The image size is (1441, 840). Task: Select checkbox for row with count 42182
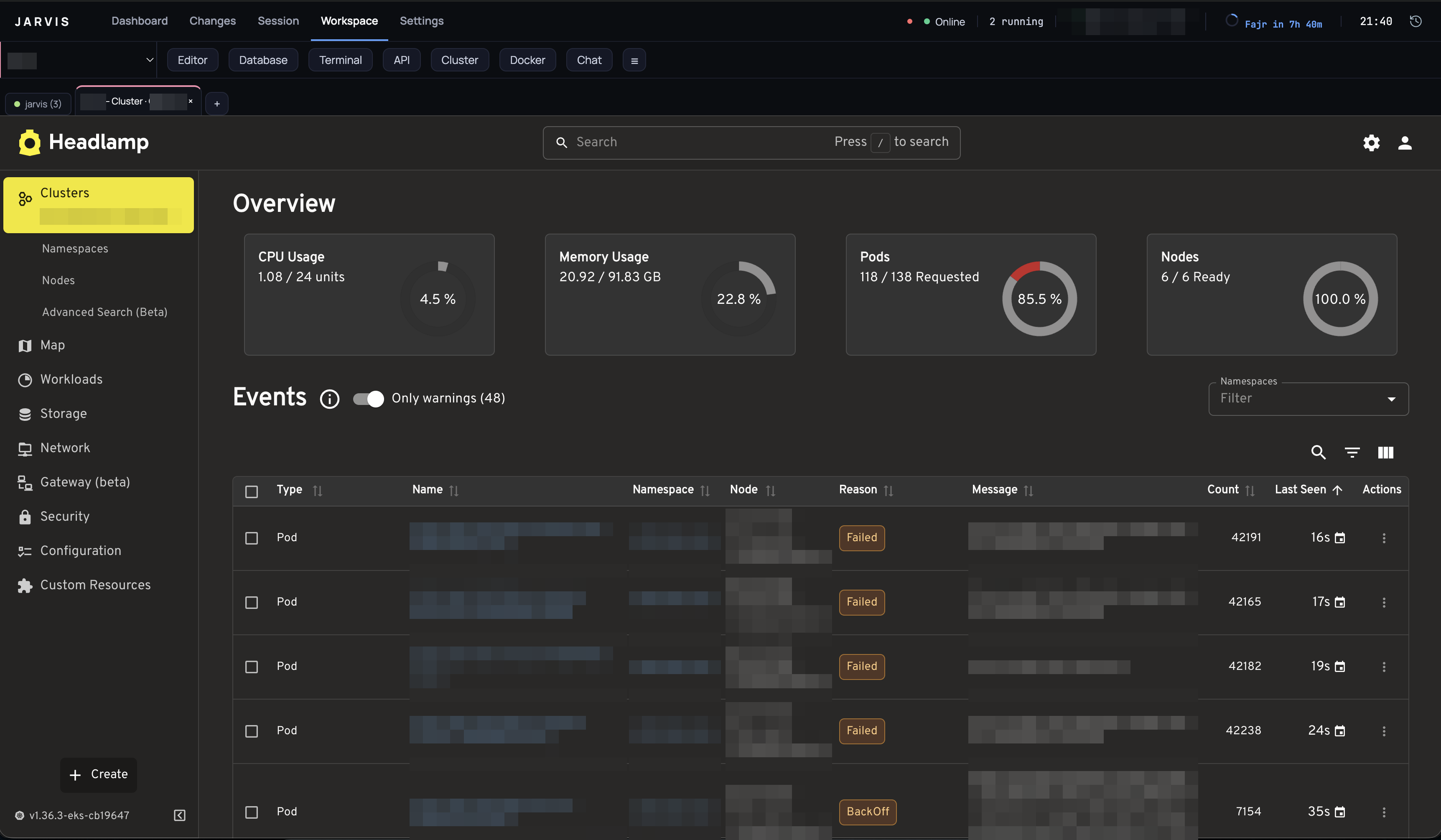click(x=252, y=667)
